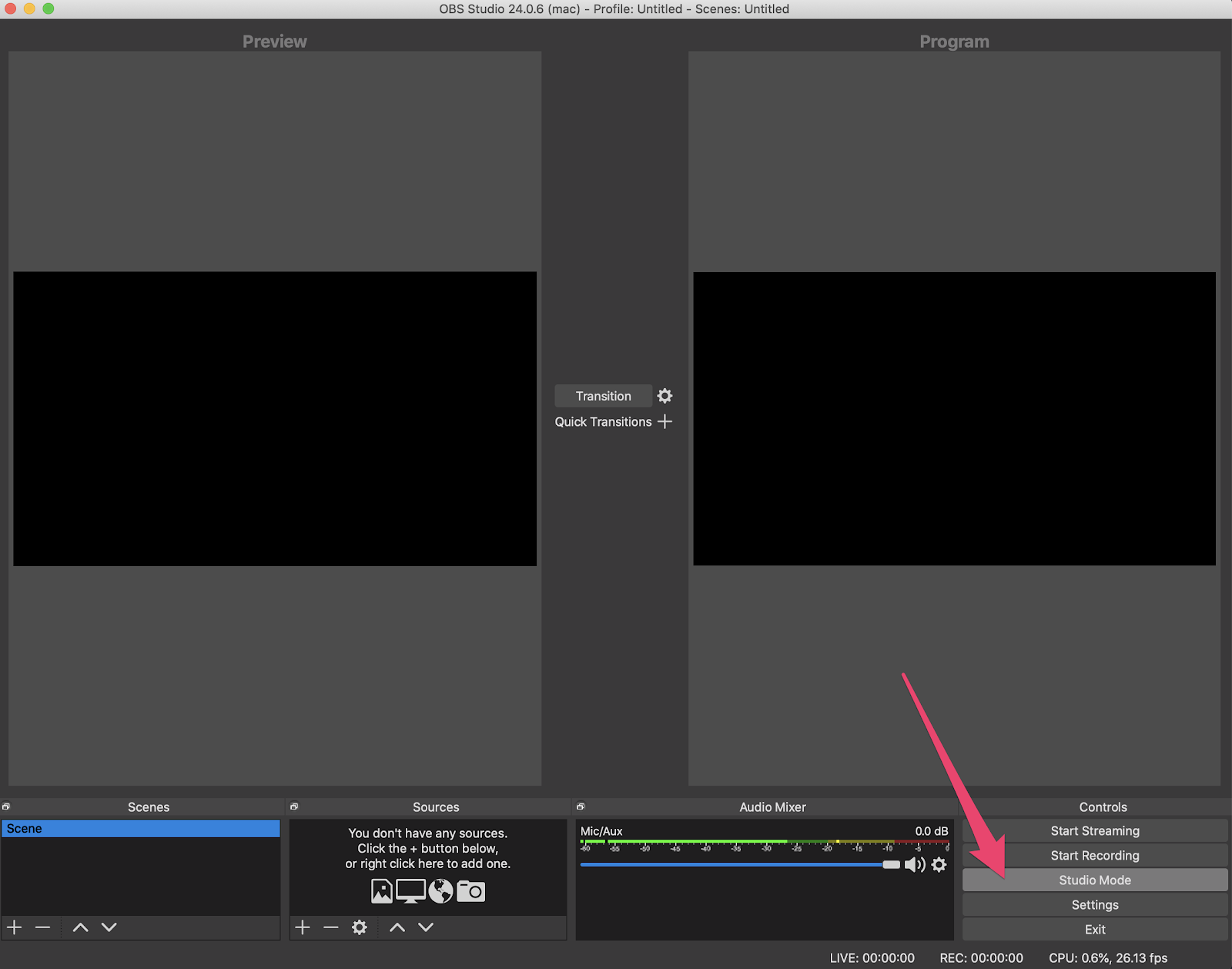This screenshot has height=969, width=1232.
Task: Remove source with minus icon in Sources
Action: (331, 927)
